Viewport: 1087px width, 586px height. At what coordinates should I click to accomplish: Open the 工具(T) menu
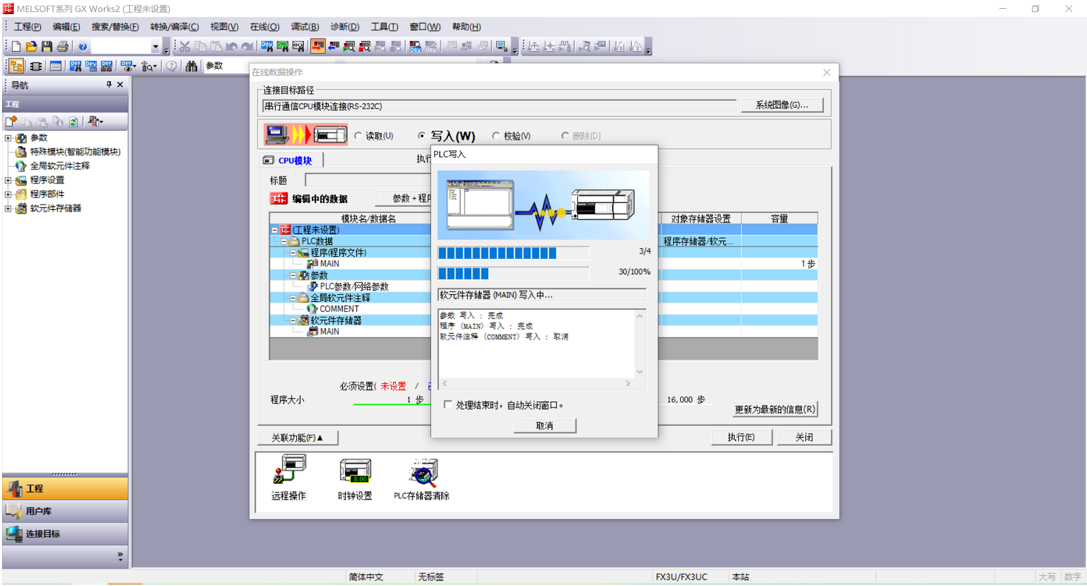pos(384,27)
